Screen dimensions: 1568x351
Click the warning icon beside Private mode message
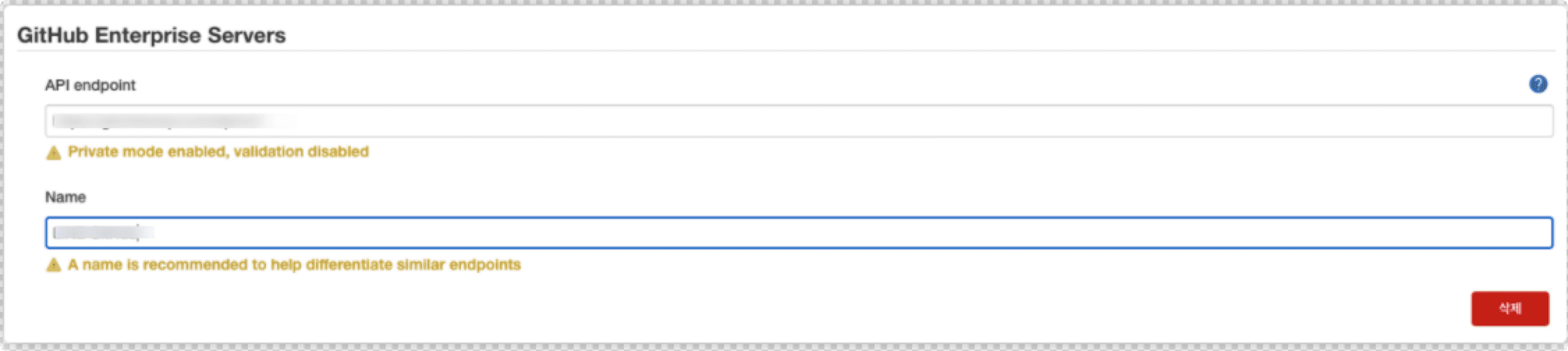(54, 153)
